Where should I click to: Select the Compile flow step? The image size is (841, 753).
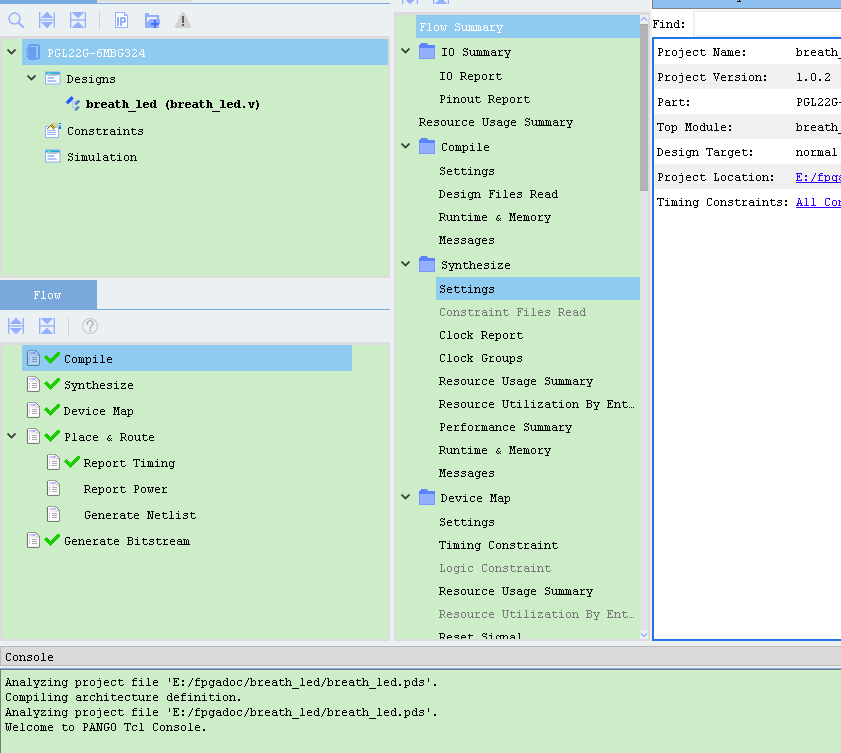[187, 358]
